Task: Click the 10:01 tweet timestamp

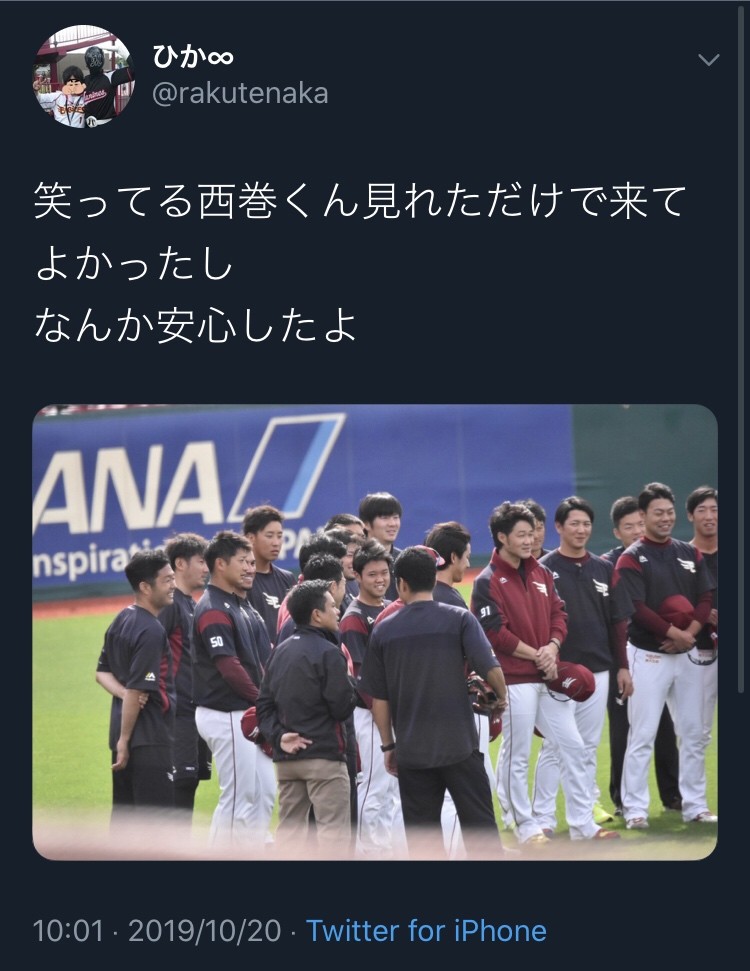Action: click(x=68, y=931)
